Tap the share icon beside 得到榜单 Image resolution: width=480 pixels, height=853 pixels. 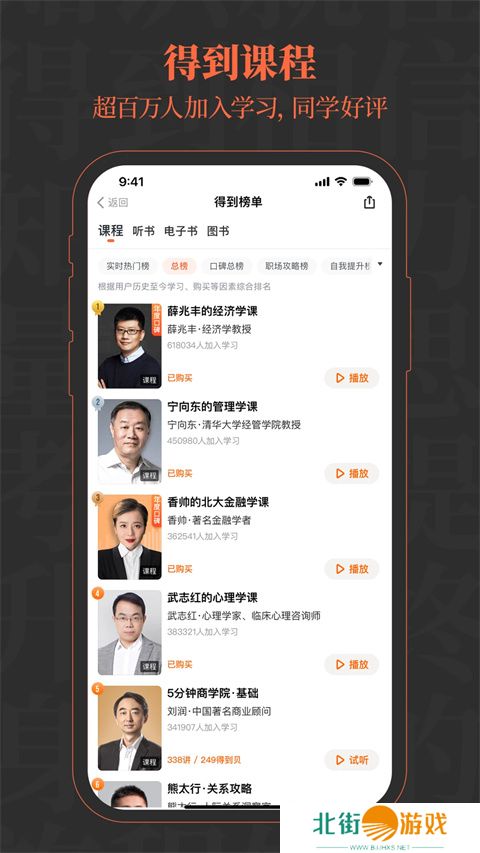tap(370, 202)
